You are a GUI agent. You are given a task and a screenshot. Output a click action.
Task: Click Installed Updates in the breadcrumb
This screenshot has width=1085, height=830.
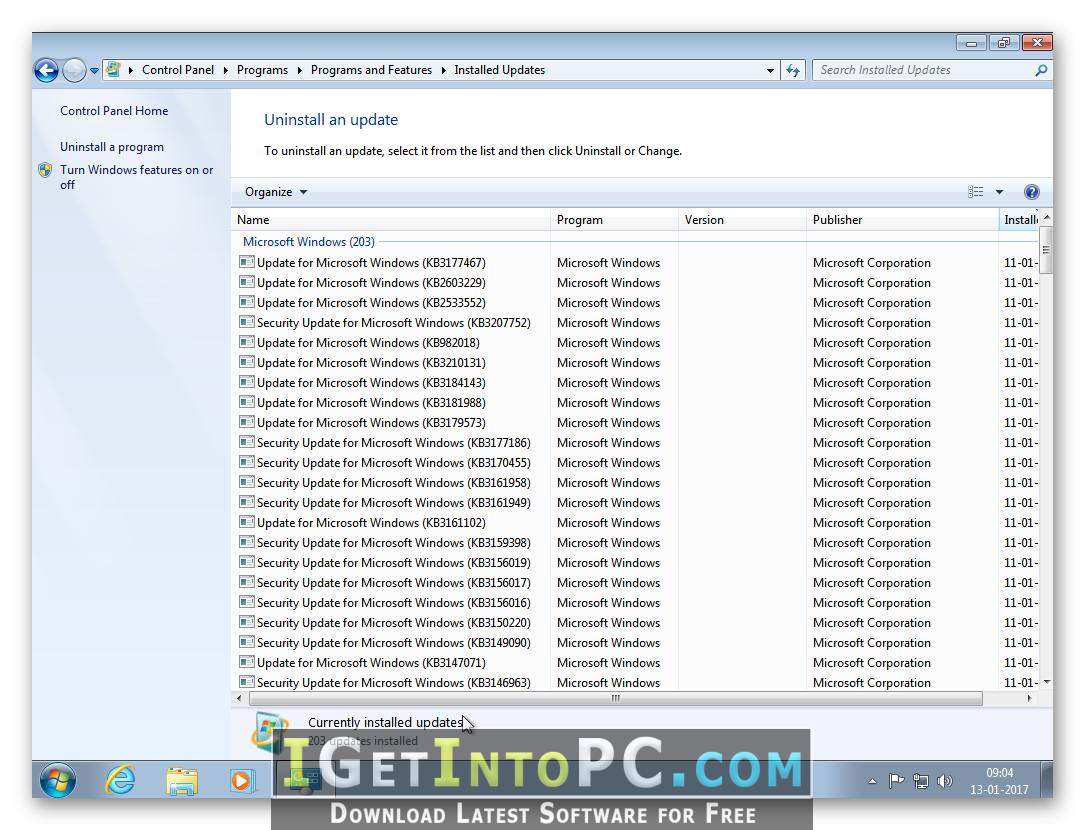click(500, 70)
